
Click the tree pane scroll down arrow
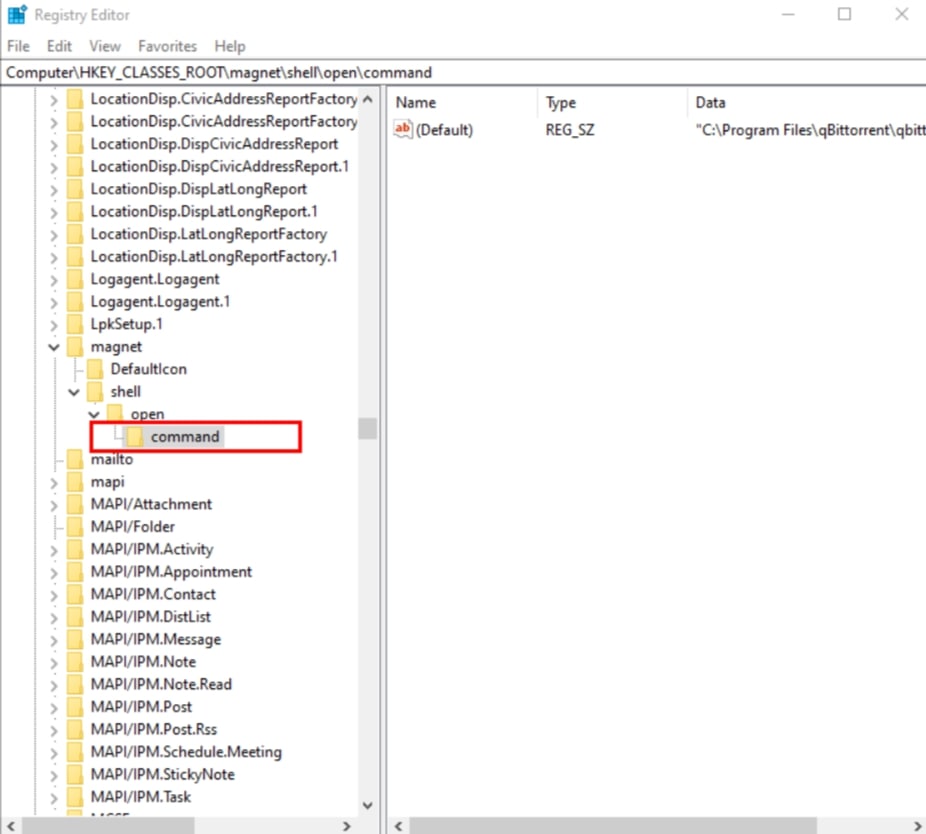(367, 806)
